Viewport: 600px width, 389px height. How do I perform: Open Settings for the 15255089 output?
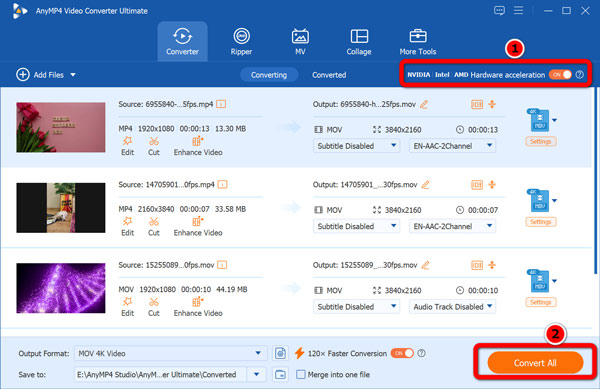tap(541, 302)
